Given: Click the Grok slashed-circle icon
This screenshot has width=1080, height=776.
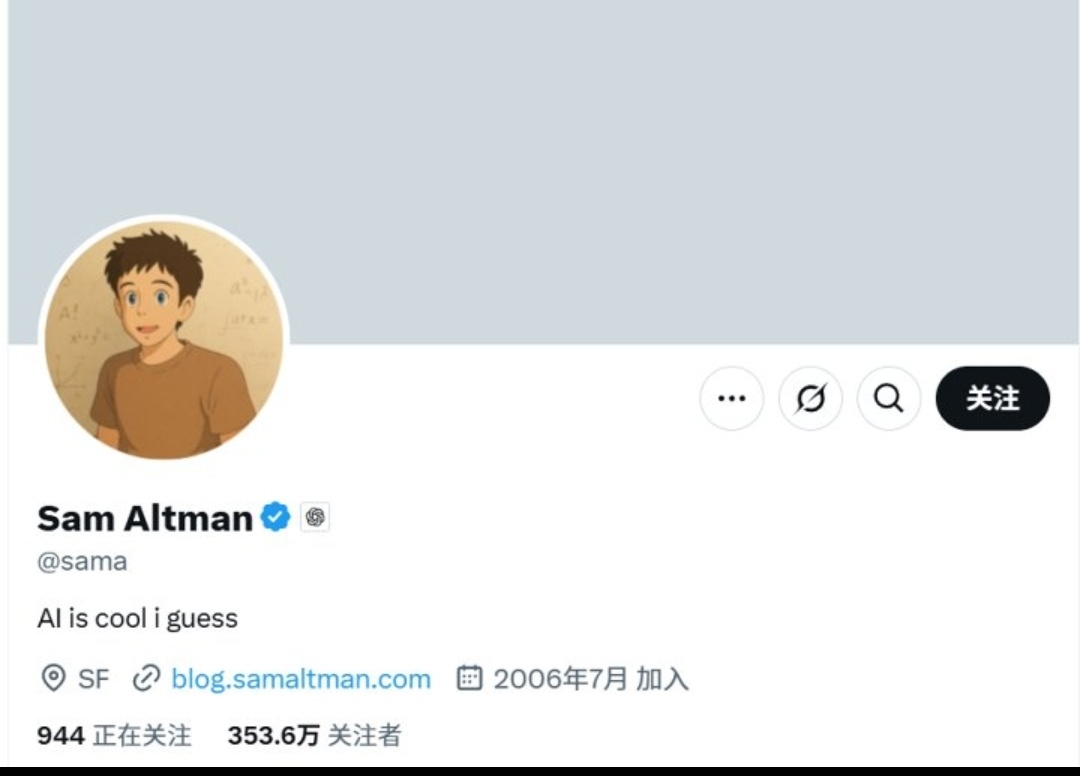Looking at the screenshot, I should pos(810,398).
